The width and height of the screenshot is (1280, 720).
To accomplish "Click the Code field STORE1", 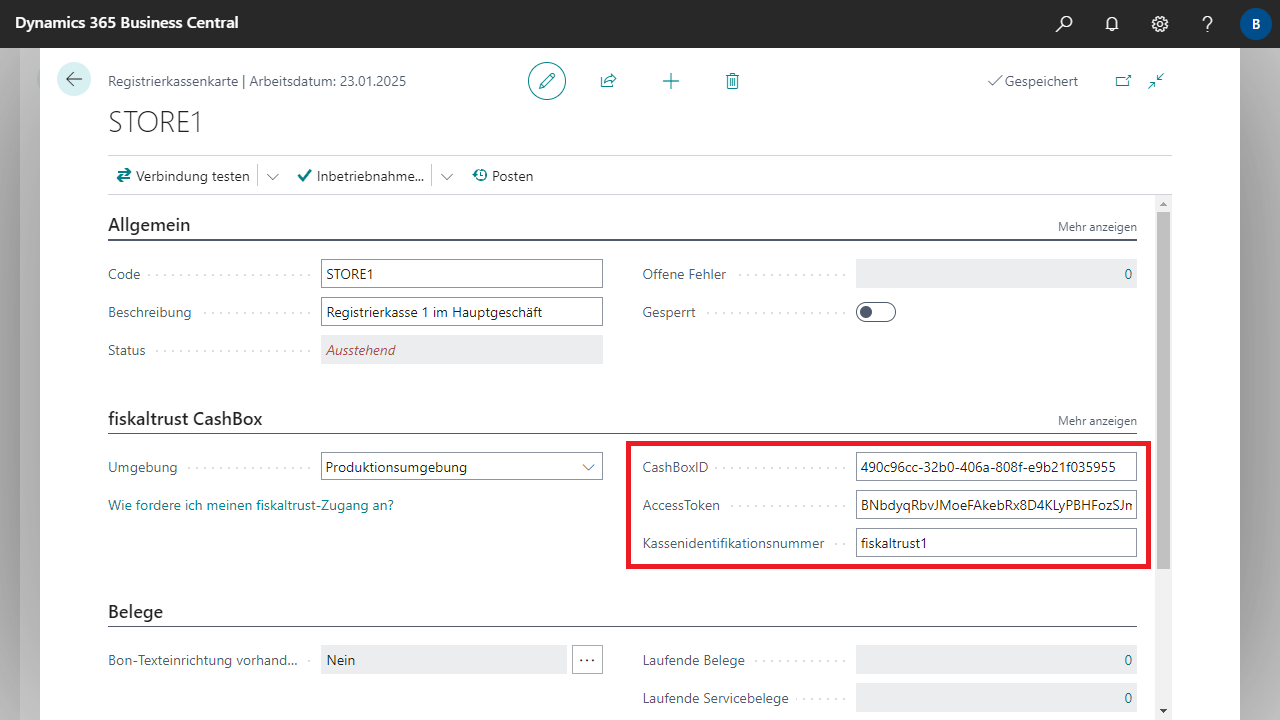I will 462,274.
